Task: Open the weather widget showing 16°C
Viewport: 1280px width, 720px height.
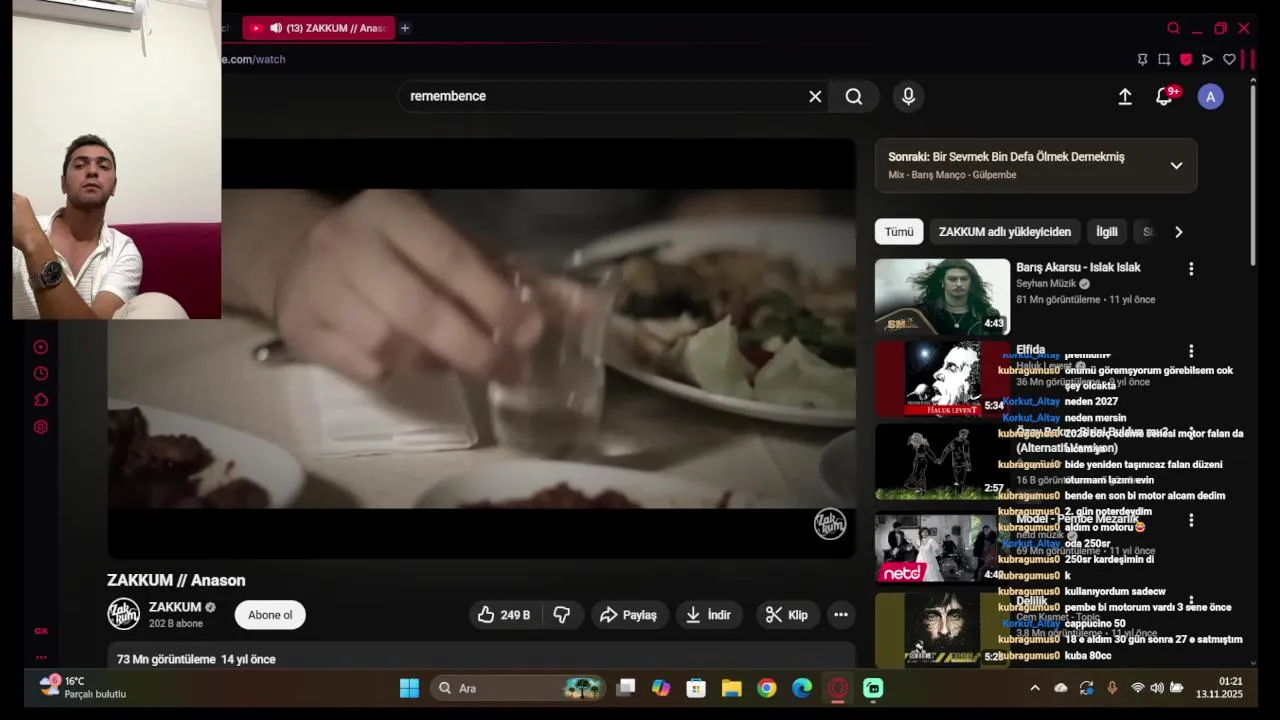Action: [83, 688]
